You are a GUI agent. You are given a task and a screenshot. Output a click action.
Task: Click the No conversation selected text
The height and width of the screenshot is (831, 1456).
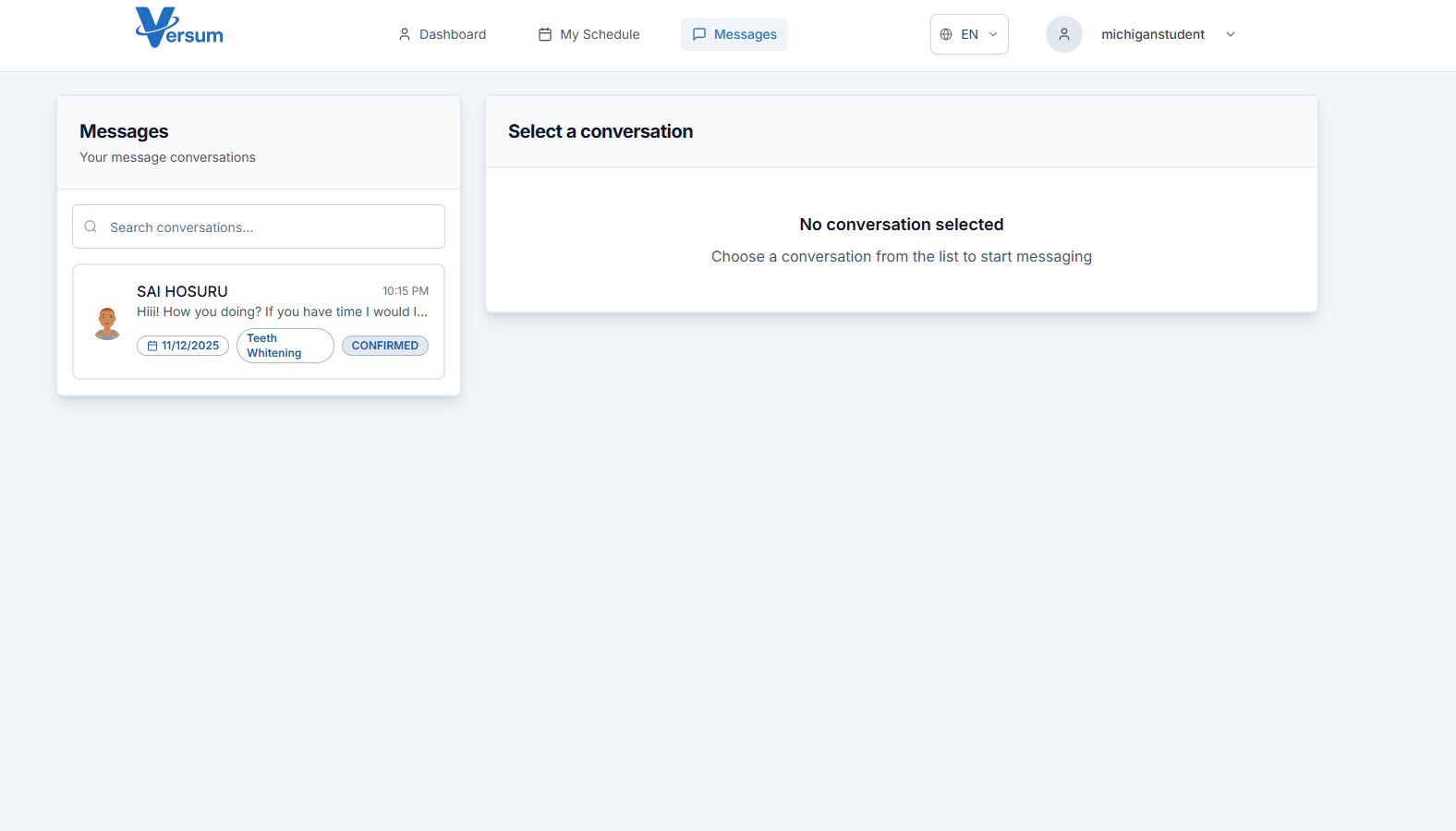click(x=902, y=225)
